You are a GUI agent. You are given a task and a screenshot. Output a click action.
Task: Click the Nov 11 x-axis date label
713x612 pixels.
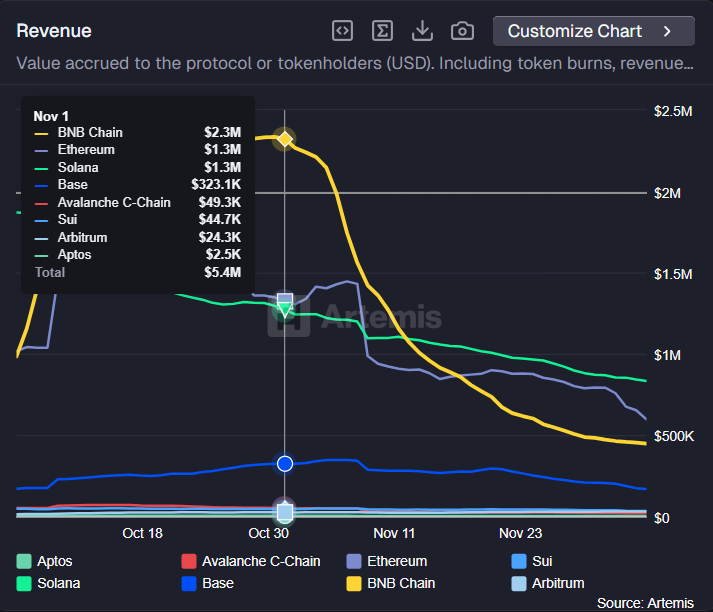click(x=394, y=533)
